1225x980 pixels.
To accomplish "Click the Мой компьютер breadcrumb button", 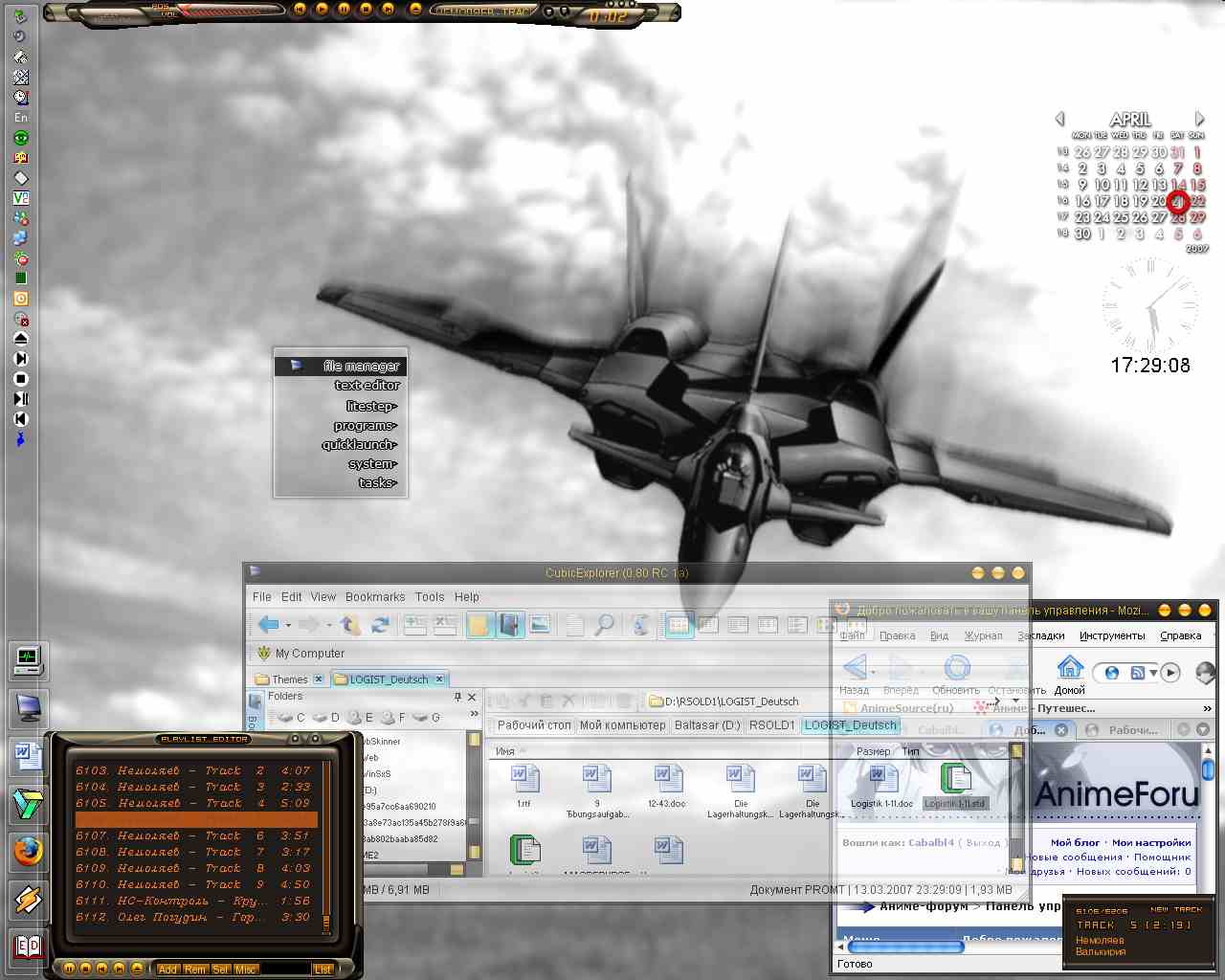I will (x=622, y=725).
